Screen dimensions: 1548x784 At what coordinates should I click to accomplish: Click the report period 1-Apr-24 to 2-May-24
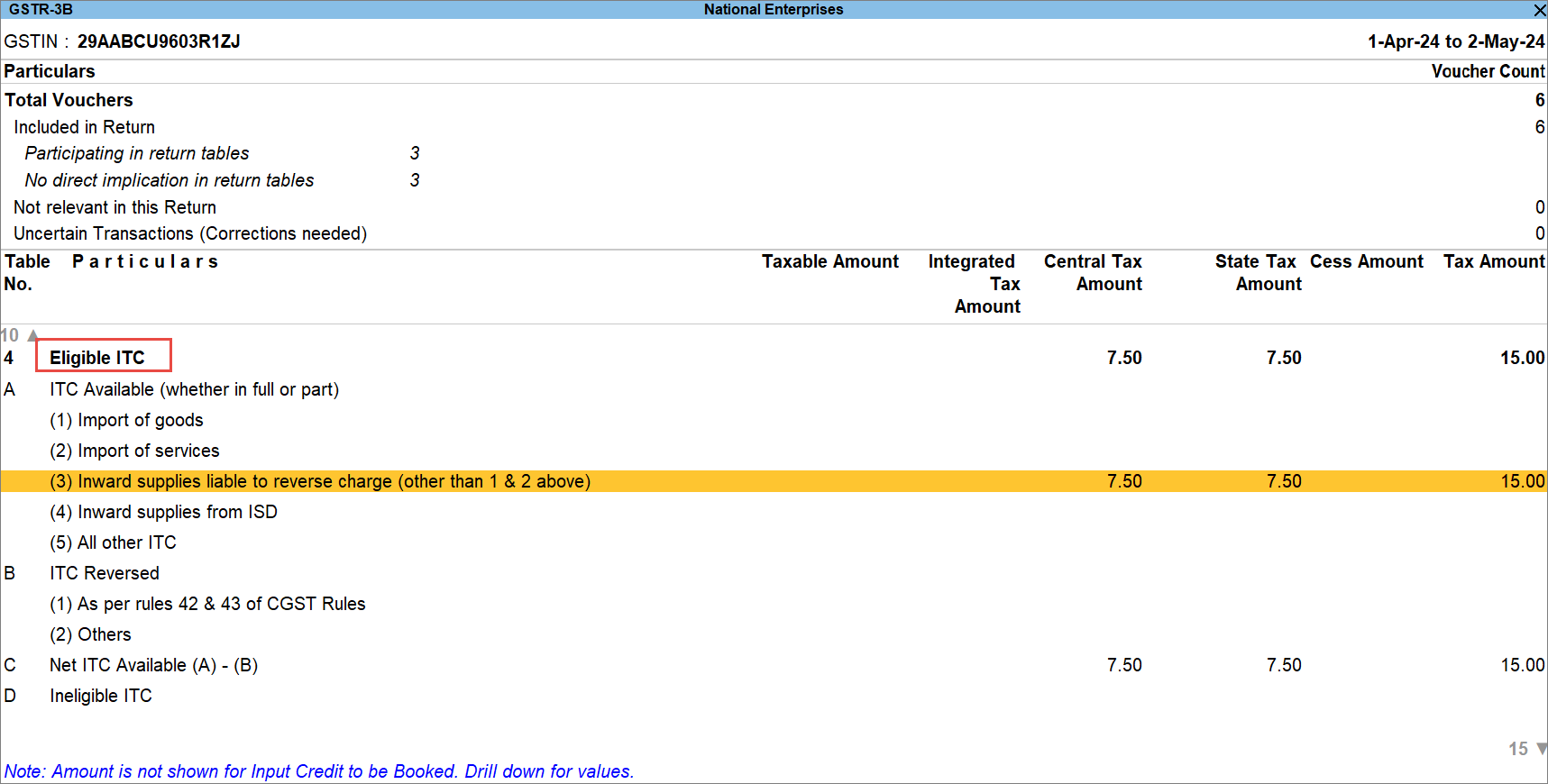[x=1455, y=41]
